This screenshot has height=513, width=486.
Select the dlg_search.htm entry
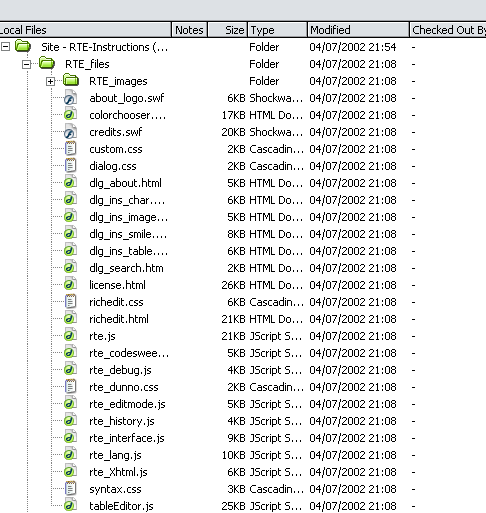pyautogui.click(x=126, y=268)
